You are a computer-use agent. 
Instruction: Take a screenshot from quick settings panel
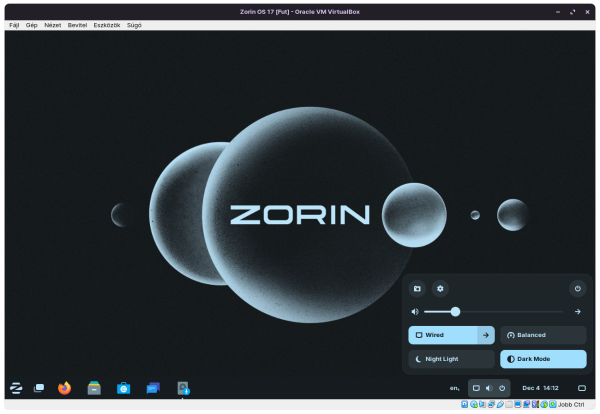click(417, 288)
